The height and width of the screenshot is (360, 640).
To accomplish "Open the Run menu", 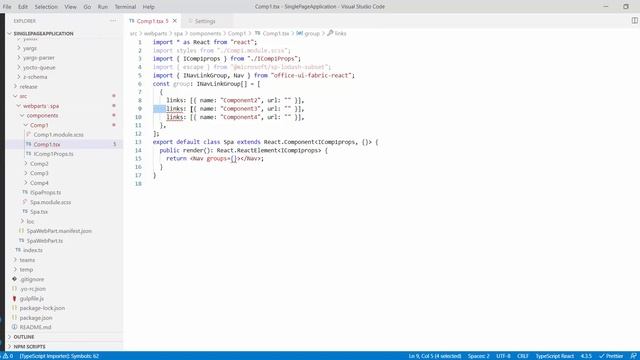I will (102, 7).
